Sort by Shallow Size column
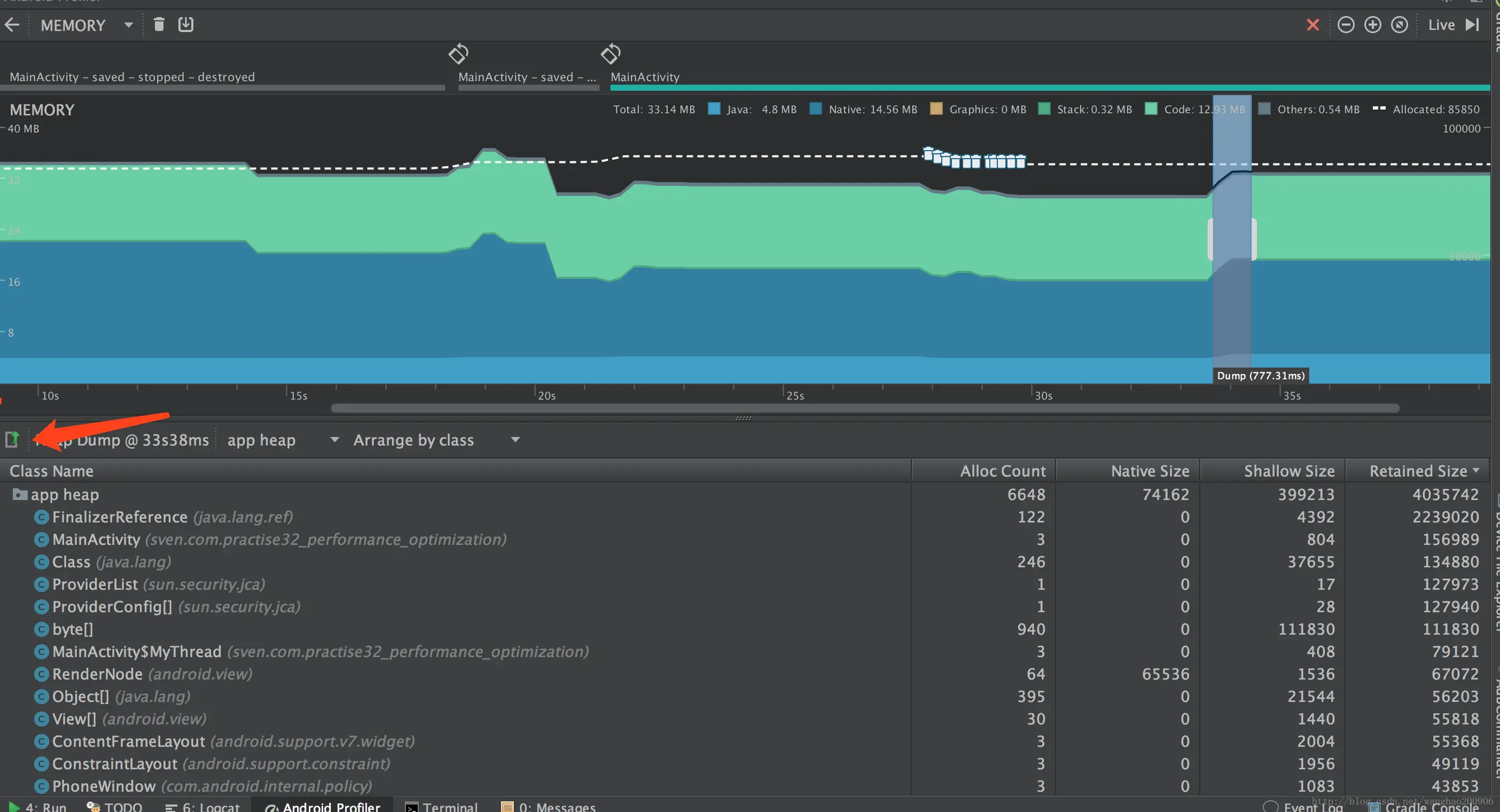Viewport: 1500px width, 812px height. 1273,471
